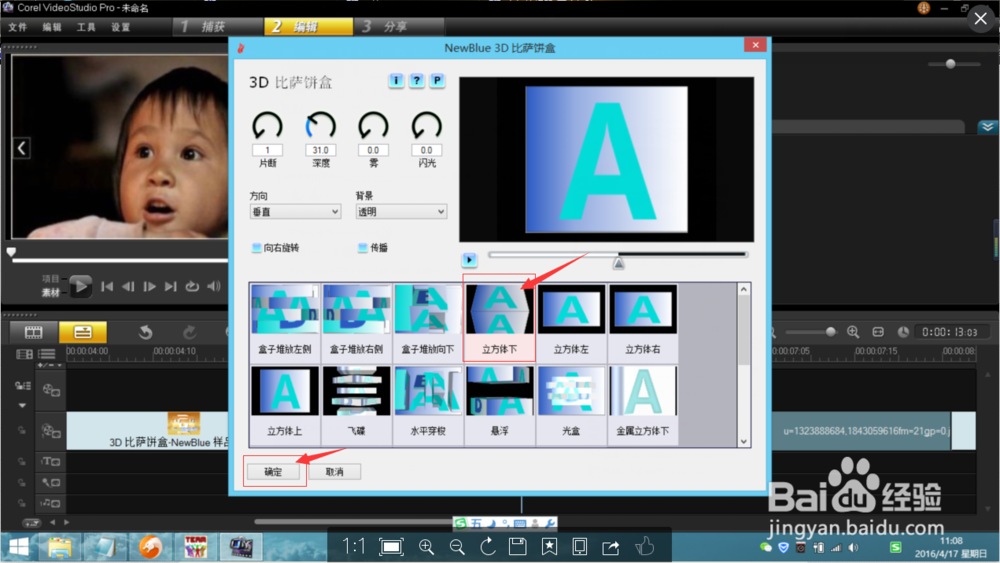Click the preset list scroll-up arrow
This screenshot has height=563, width=1000.
coord(744,289)
